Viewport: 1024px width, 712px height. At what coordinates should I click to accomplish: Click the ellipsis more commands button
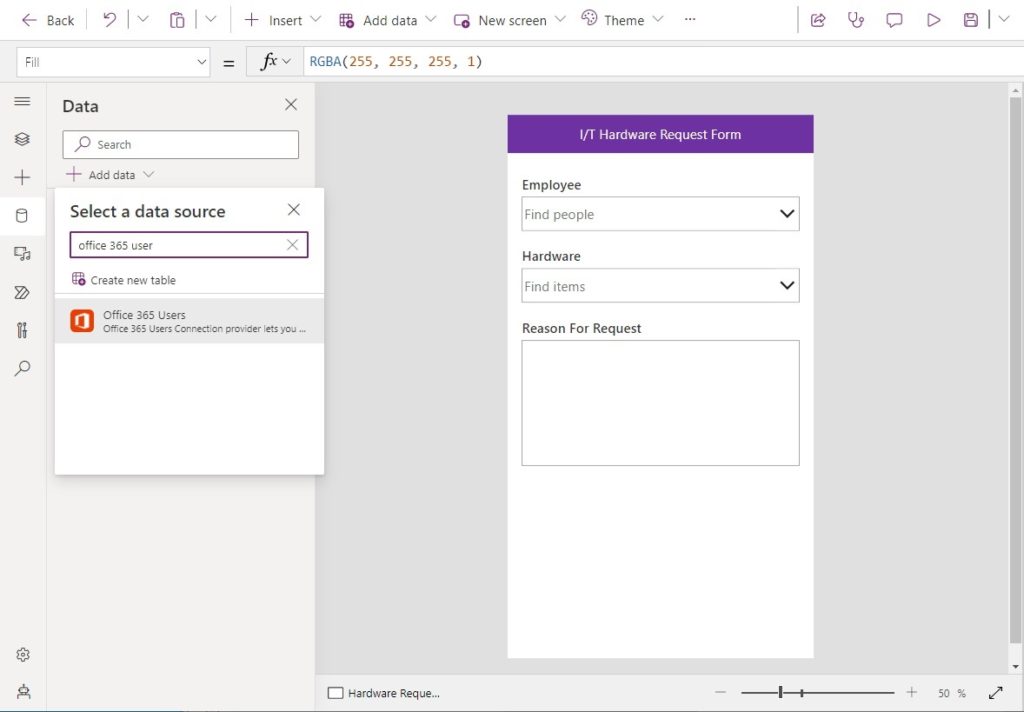(690, 20)
